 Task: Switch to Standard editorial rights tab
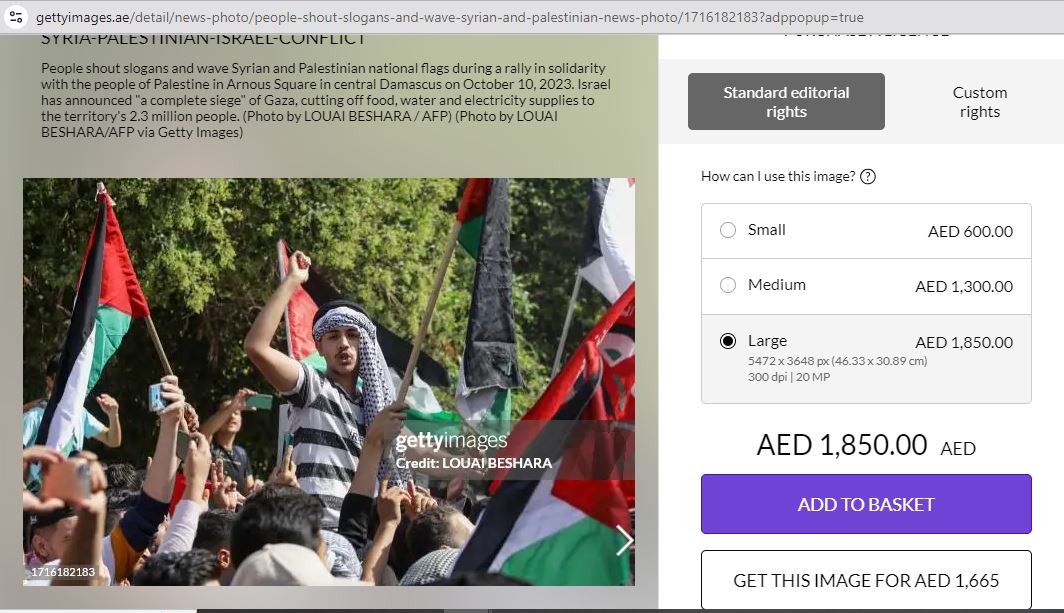click(x=786, y=102)
